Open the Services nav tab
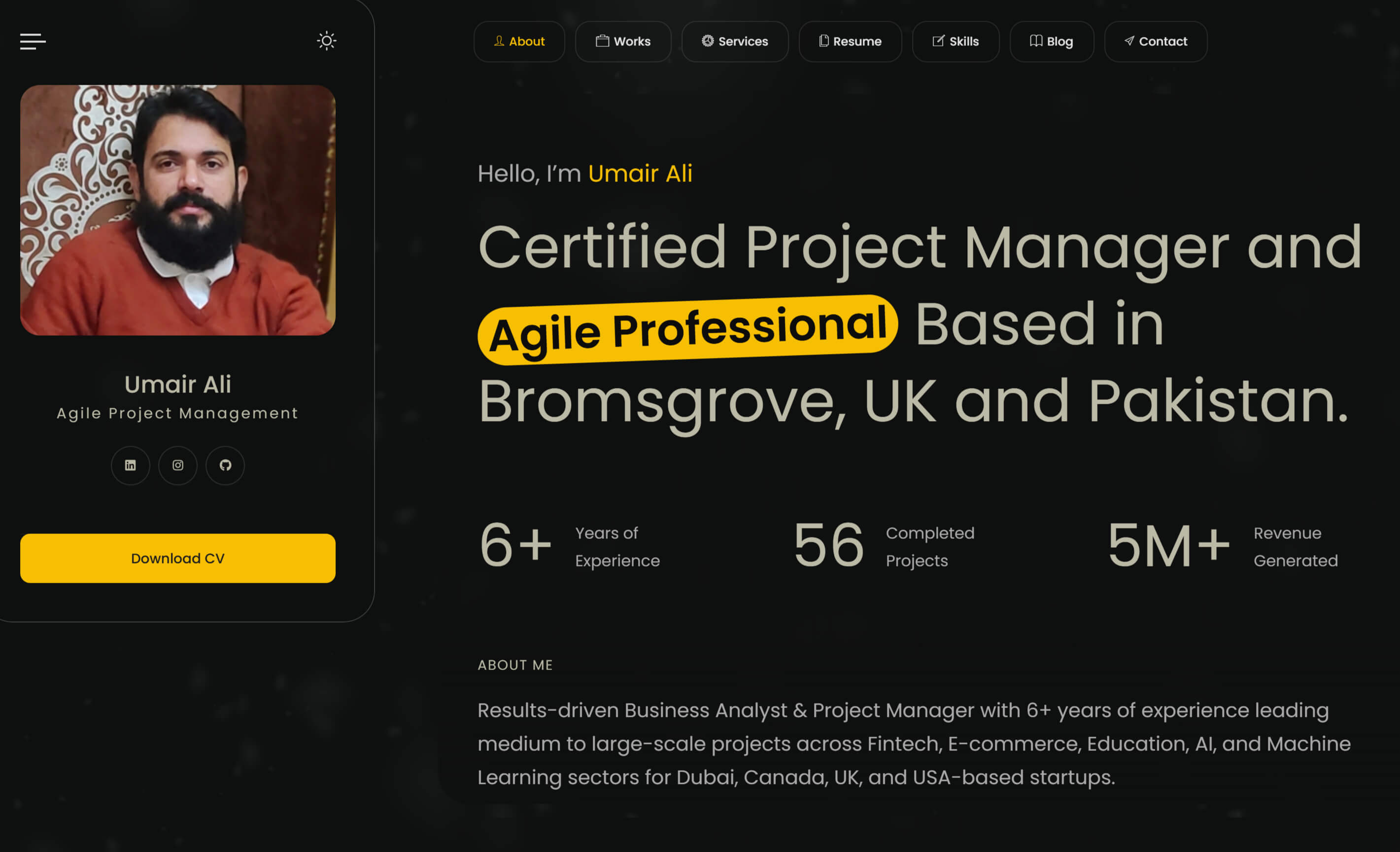The image size is (1400, 852). point(735,41)
